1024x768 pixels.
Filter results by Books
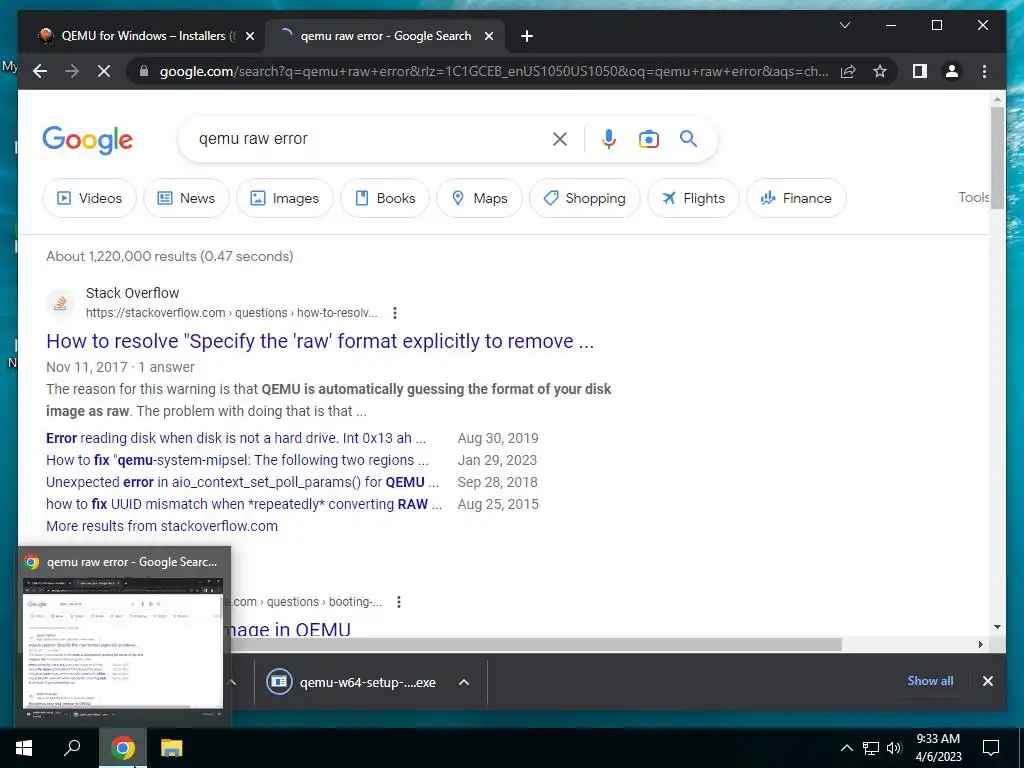point(385,198)
